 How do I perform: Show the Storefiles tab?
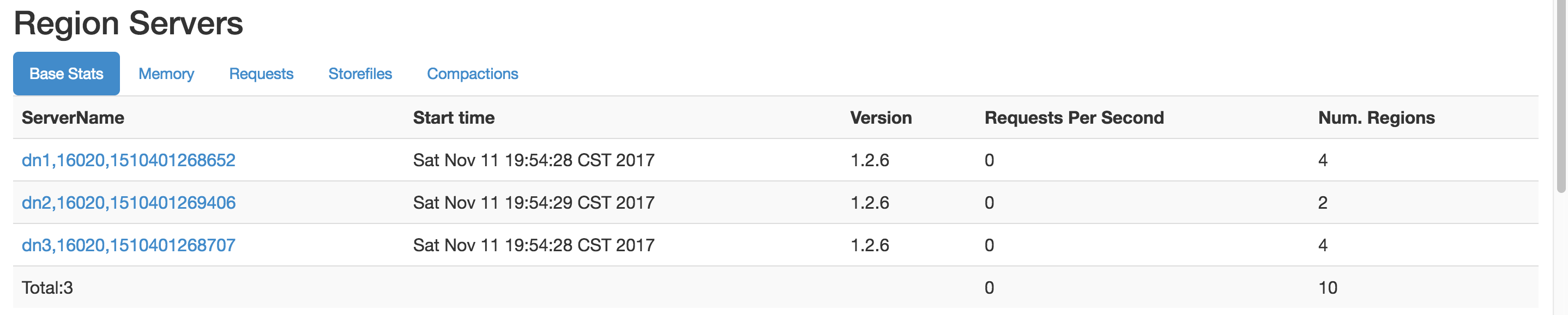click(360, 74)
